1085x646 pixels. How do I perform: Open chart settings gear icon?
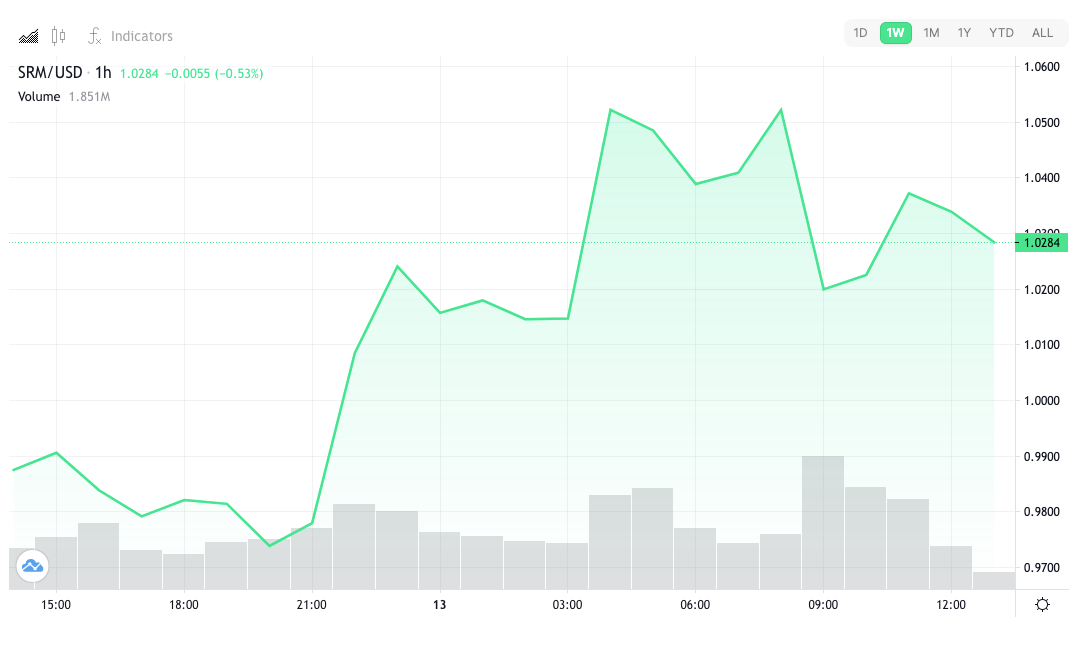click(1042, 605)
